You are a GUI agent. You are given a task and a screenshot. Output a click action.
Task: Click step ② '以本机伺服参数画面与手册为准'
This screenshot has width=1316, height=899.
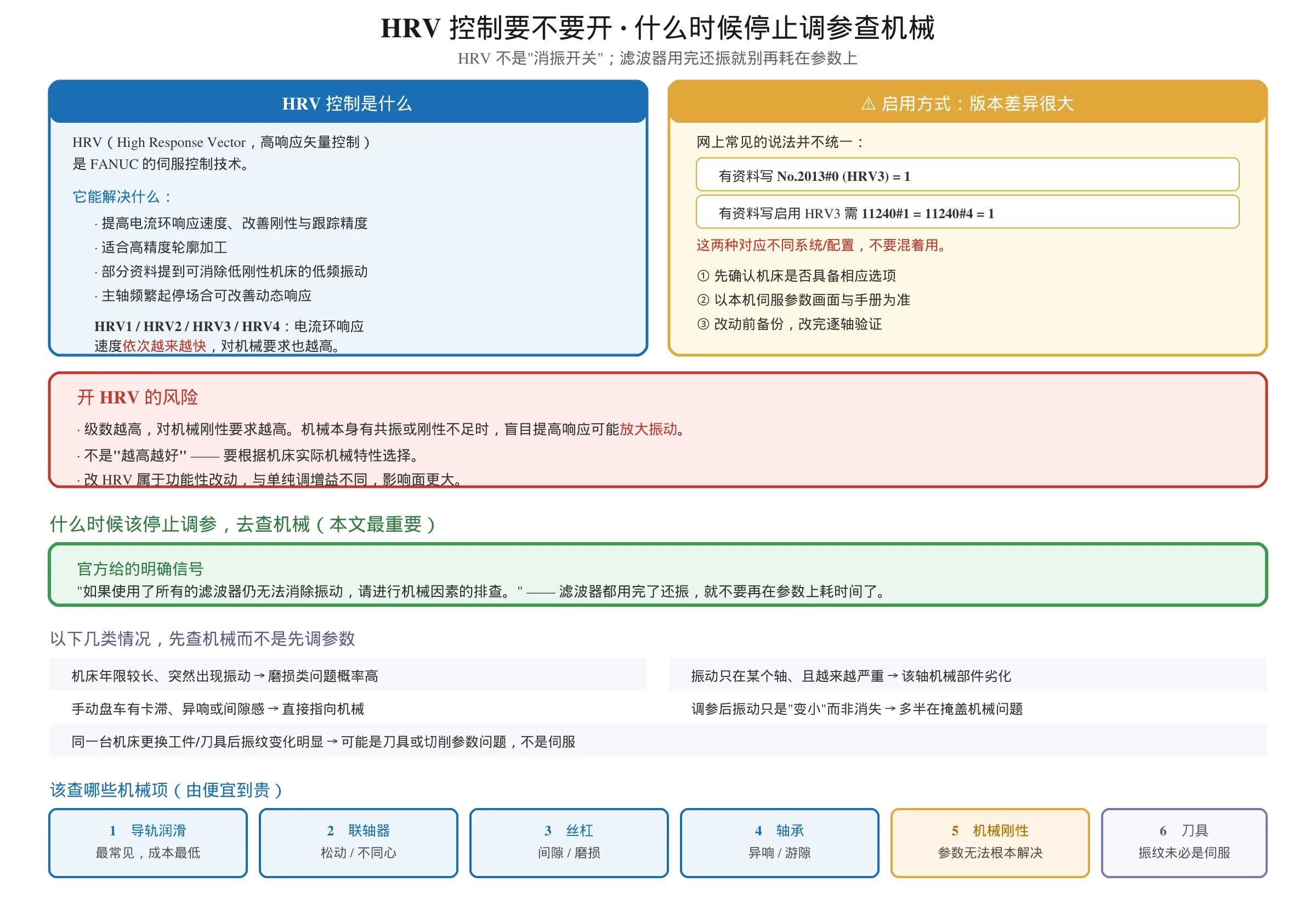click(803, 300)
